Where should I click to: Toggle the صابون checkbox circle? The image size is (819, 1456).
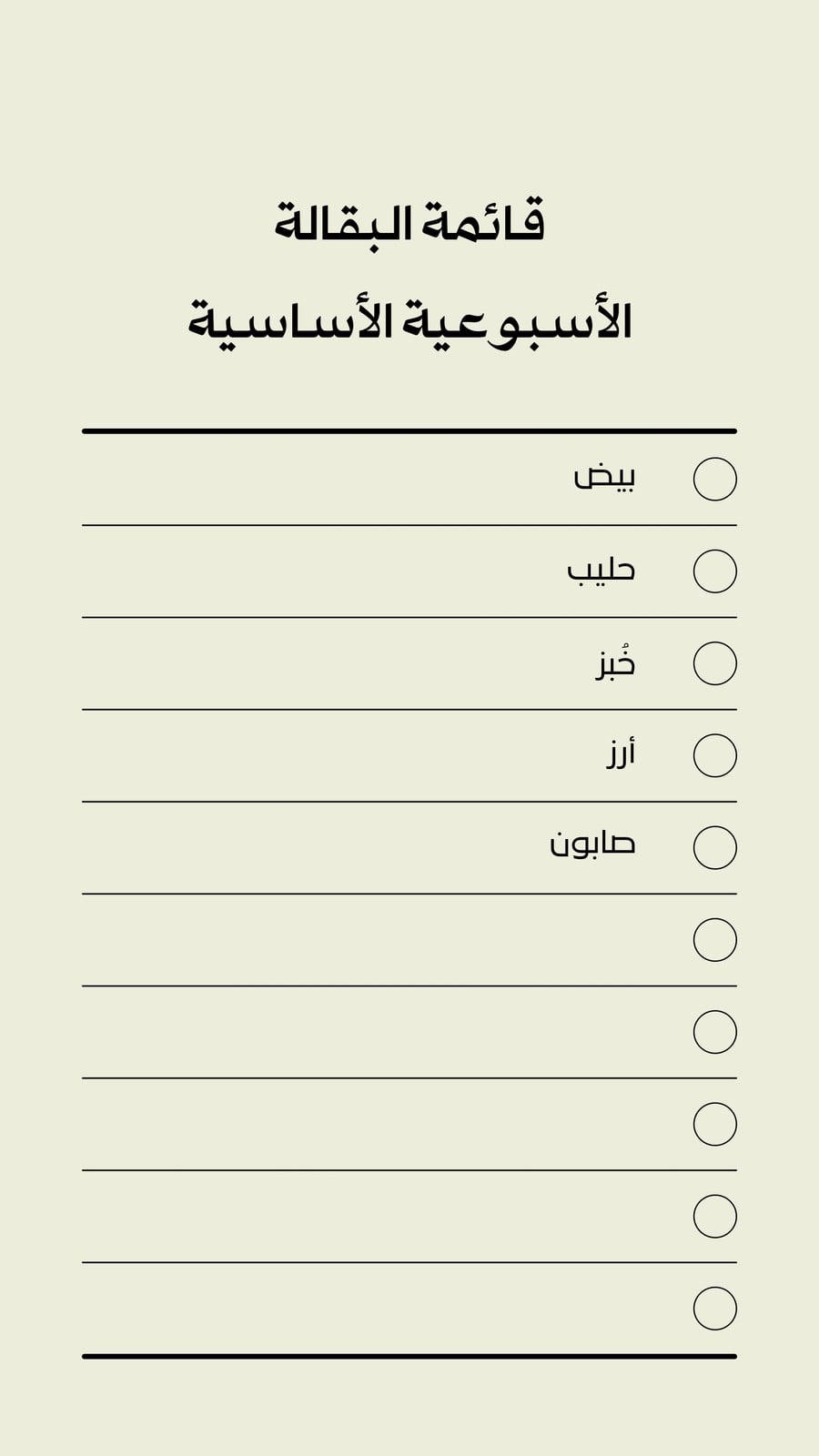click(x=714, y=847)
